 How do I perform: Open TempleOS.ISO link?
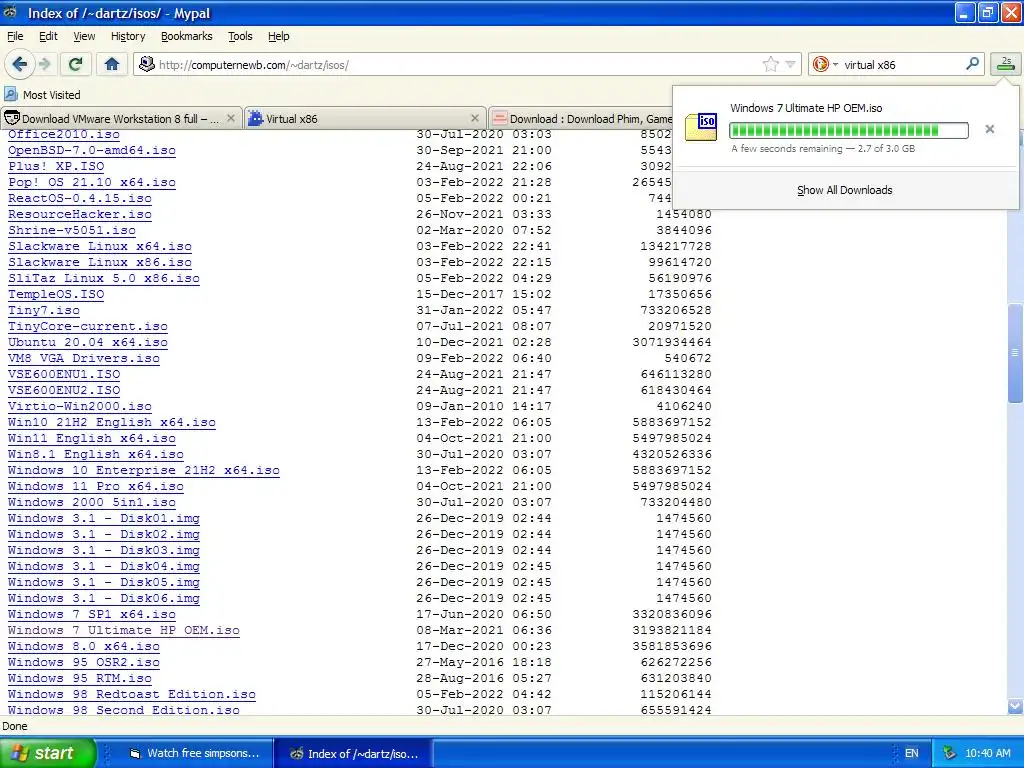click(56, 294)
